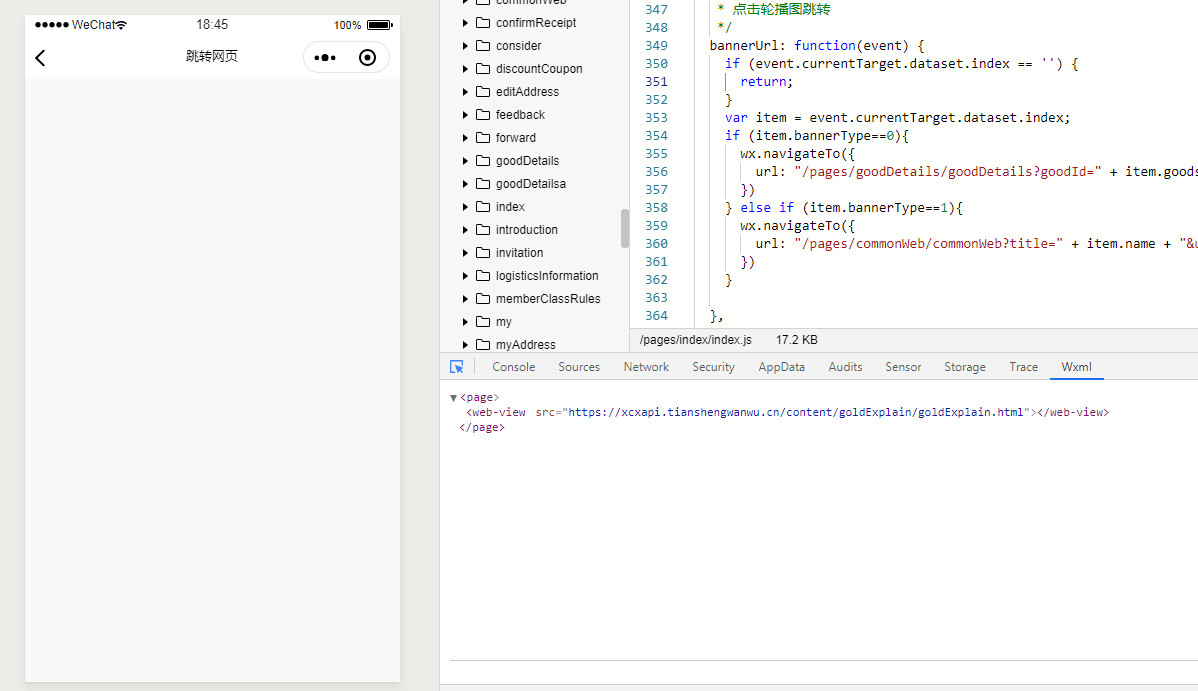Click the feedback folder icon
The width and height of the screenshot is (1198, 691).
click(483, 115)
